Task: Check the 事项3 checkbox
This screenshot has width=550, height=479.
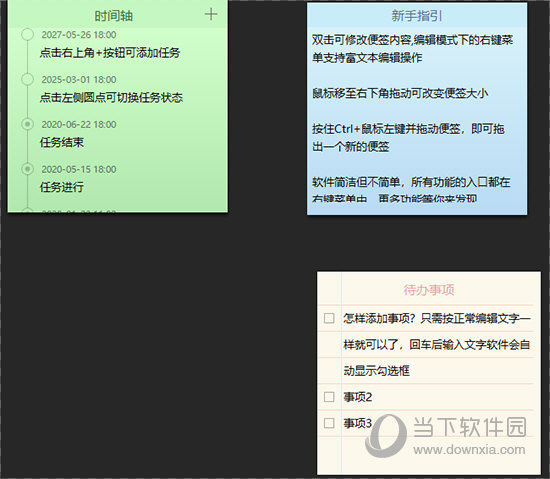Action: (329, 423)
